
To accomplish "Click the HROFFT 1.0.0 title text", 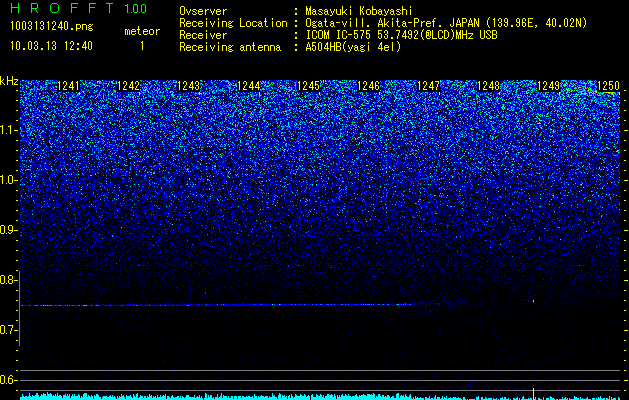I will point(79,8).
